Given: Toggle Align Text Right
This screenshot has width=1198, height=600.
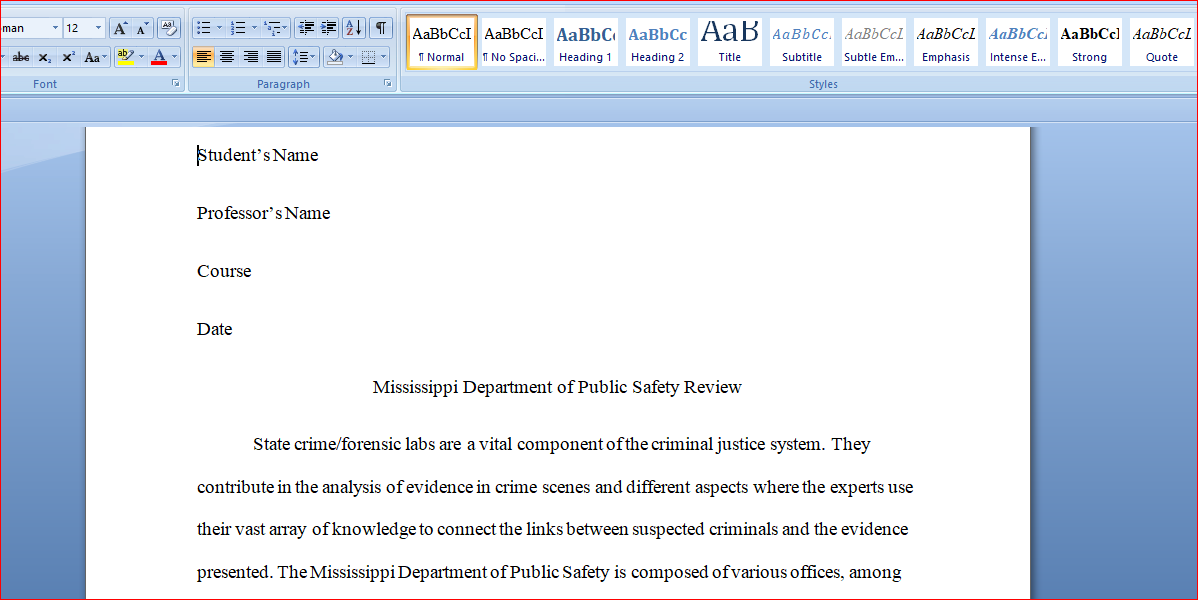Looking at the screenshot, I should click(250, 57).
